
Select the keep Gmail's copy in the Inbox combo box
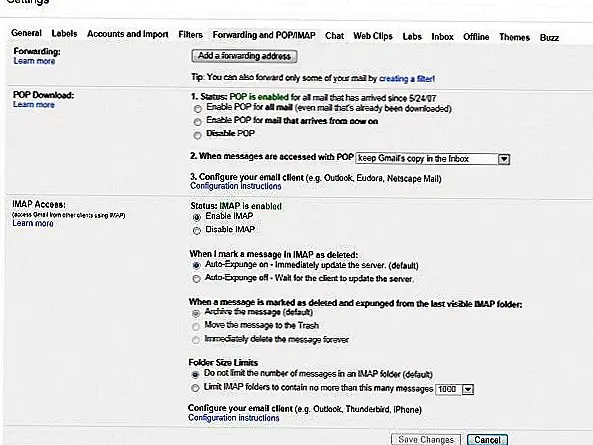[433, 159]
